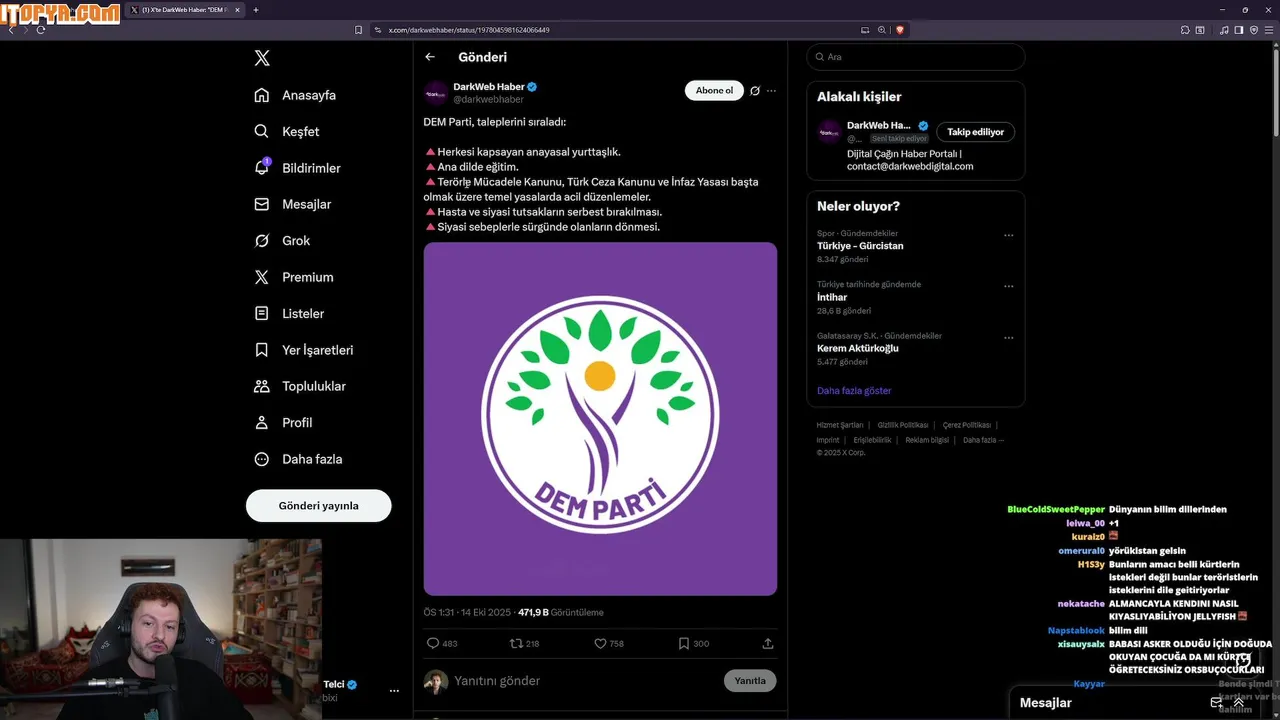Viewport: 1280px width, 720px height.
Task: Open the Gizlilik Politikası footer link
Action: (903, 425)
